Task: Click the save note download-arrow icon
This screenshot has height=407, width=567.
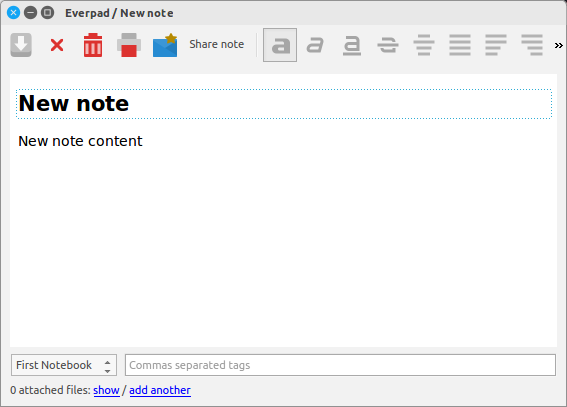Action: pyautogui.click(x=21, y=45)
